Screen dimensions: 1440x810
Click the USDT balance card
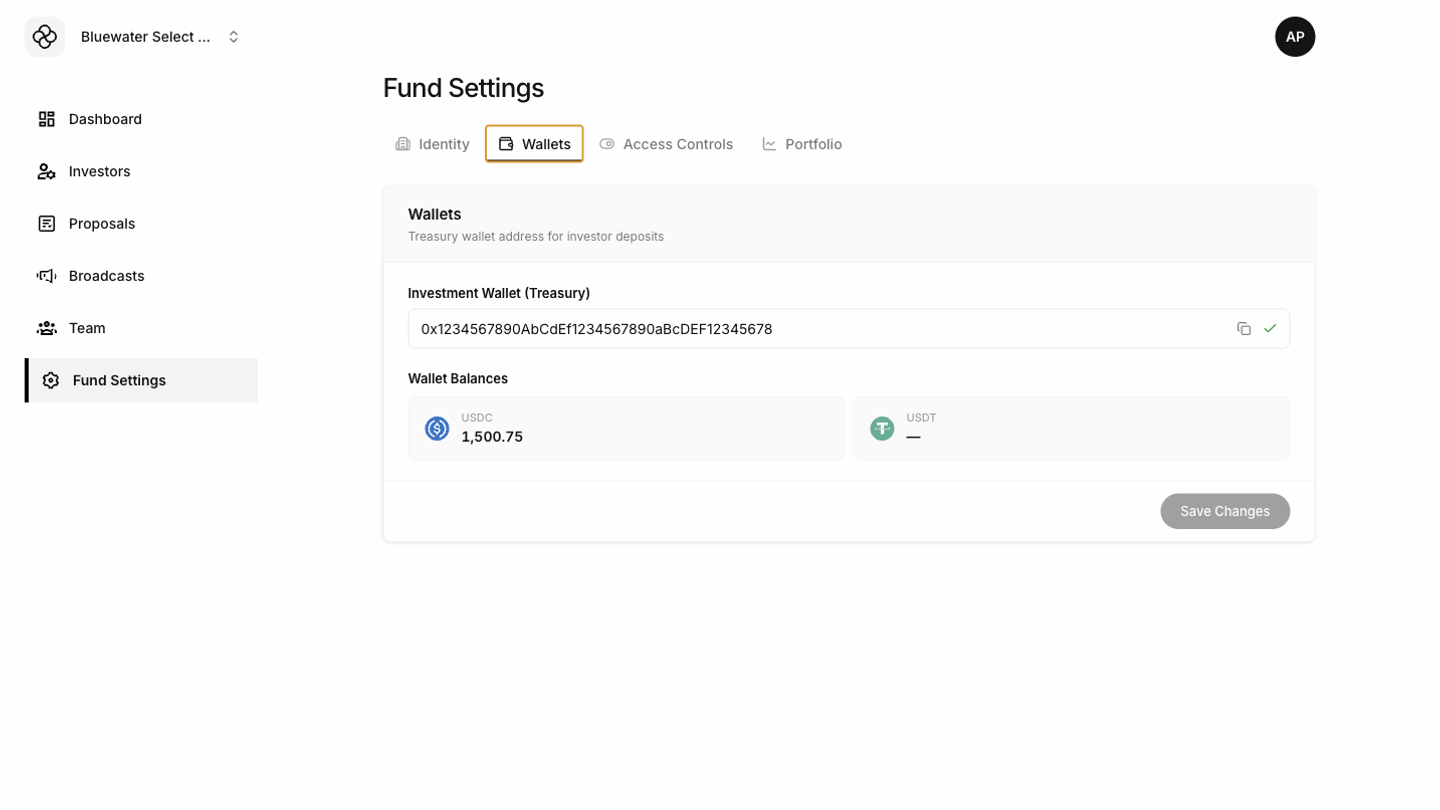[x=1071, y=429]
